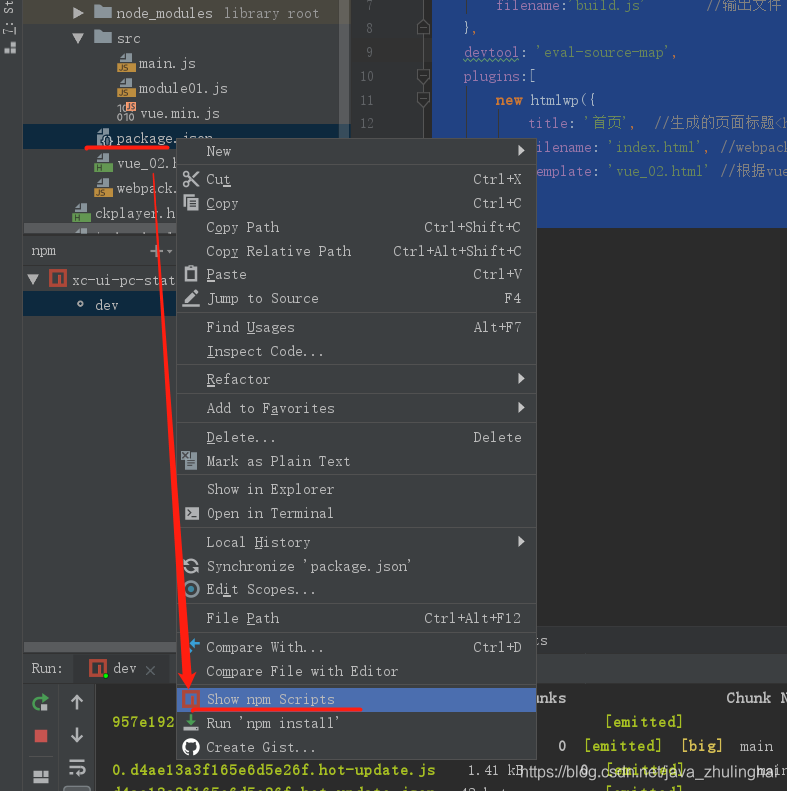The image size is (787, 791).
Task: Click the Copy icon in the menu
Action: tap(191, 203)
